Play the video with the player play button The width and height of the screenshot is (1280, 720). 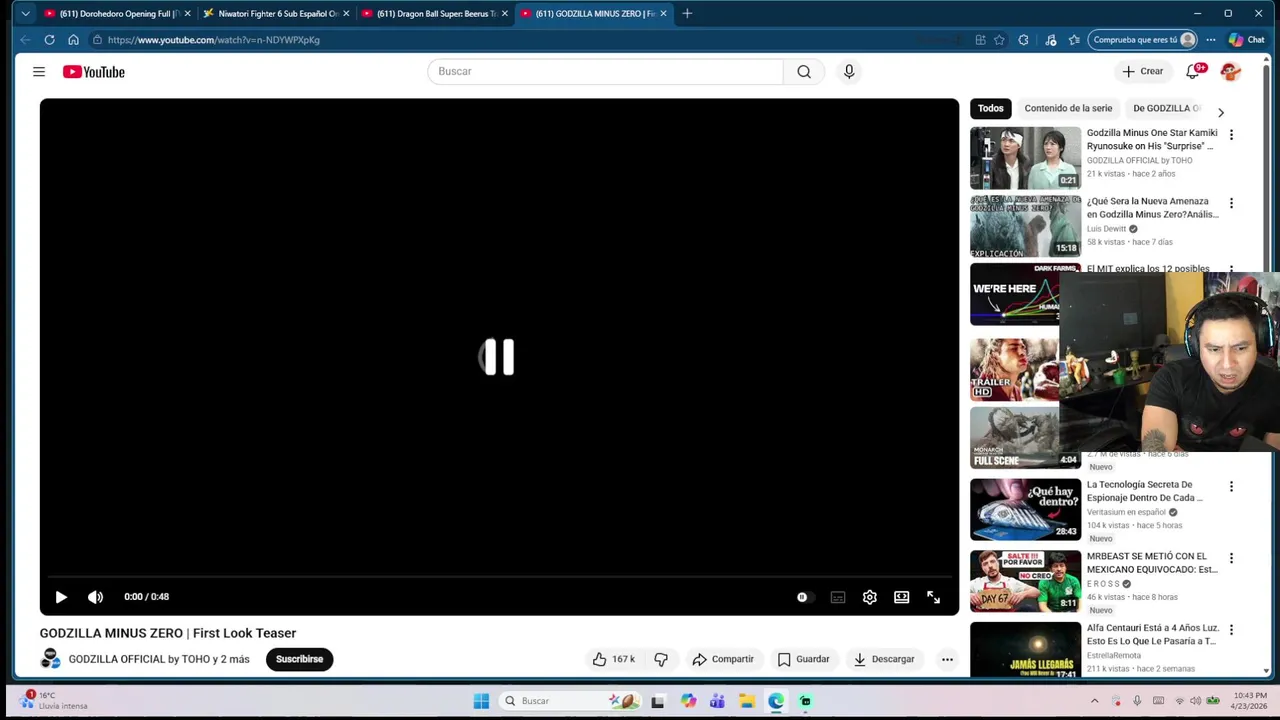point(61,597)
